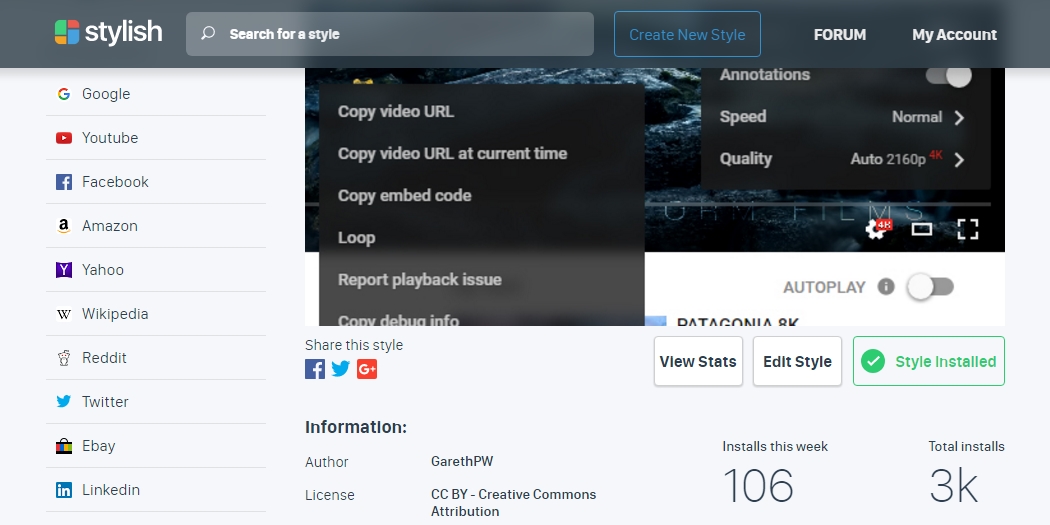
Task: Click the 3k total installs value
Action: coord(954,486)
